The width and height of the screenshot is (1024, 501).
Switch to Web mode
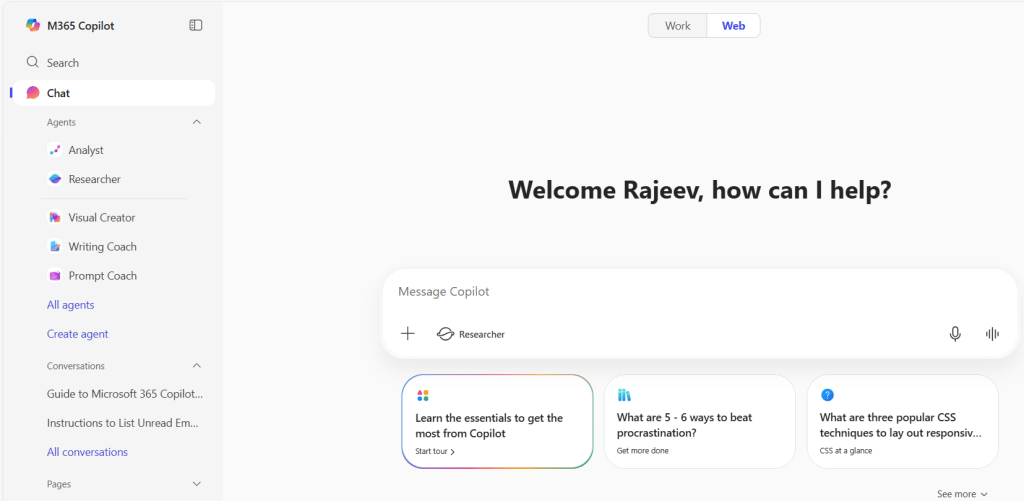click(x=733, y=26)
